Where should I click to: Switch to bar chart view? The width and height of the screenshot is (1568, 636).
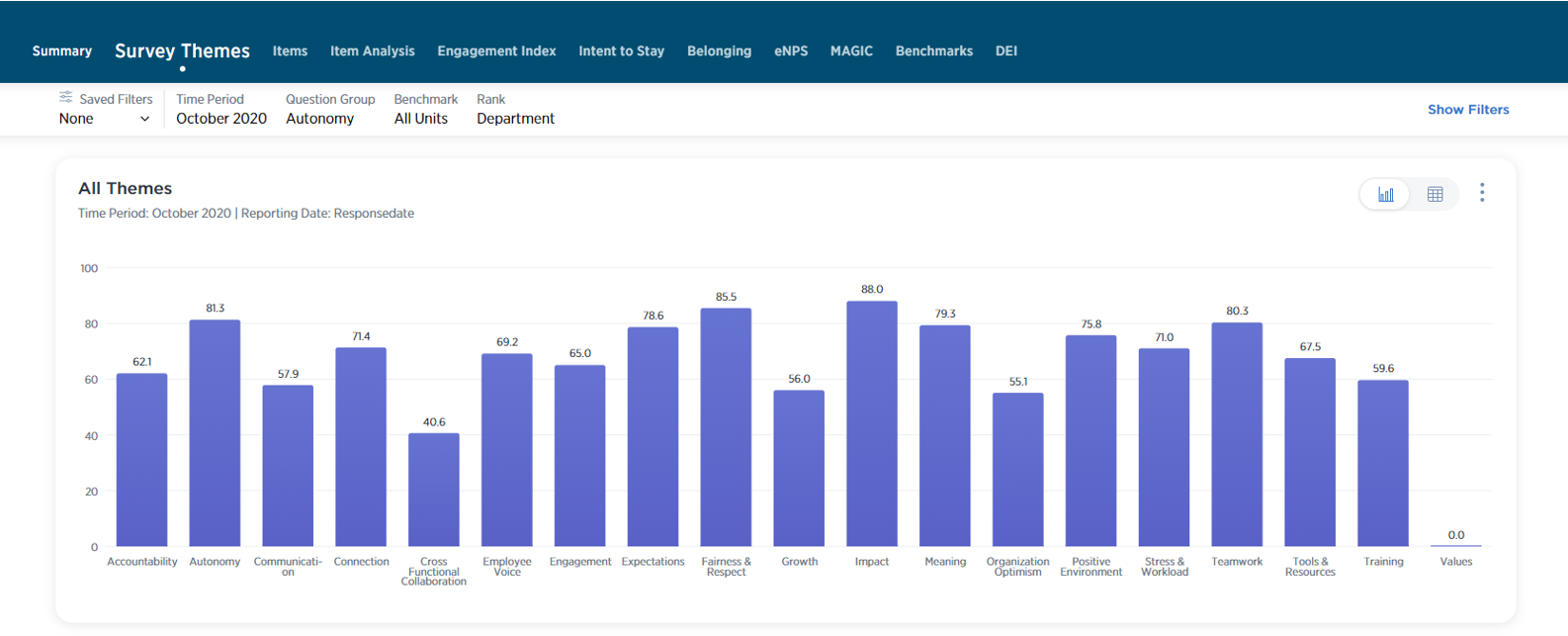pos(1385,194)
